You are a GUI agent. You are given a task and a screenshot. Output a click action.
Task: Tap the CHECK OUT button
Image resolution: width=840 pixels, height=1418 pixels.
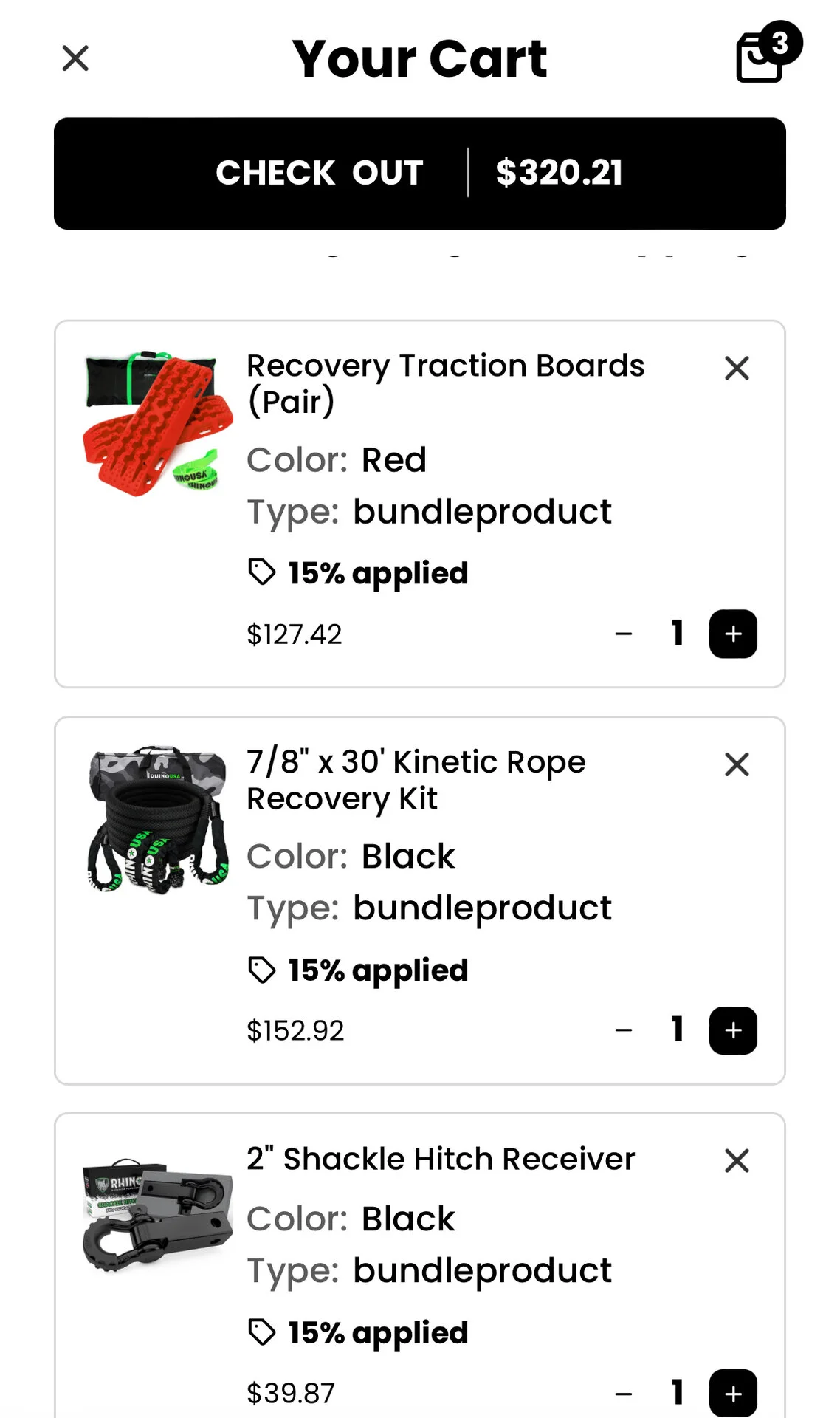(419, 174)
